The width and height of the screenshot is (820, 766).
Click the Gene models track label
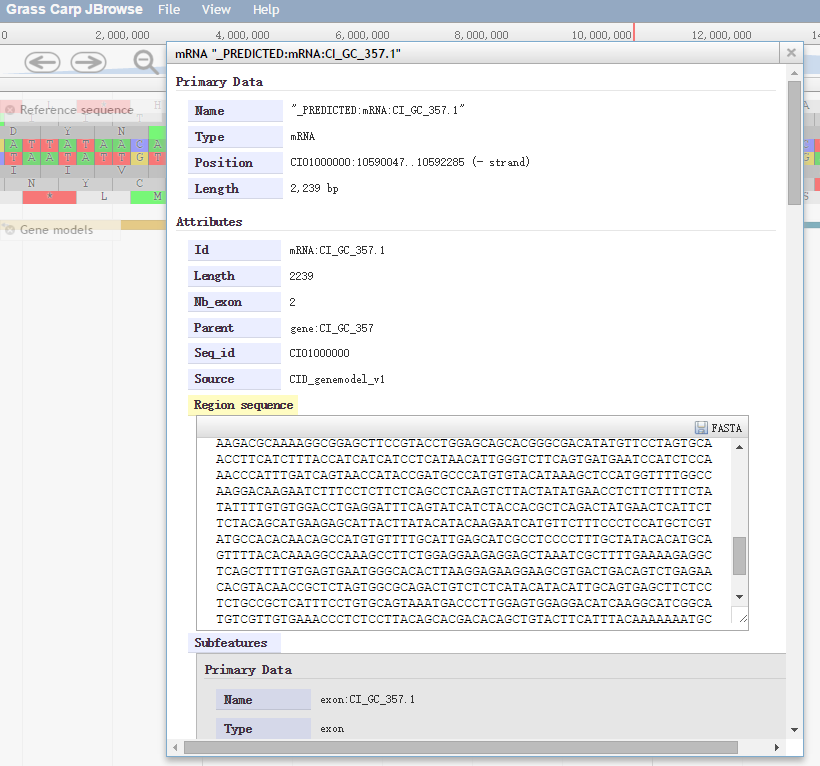coord(57,230)
